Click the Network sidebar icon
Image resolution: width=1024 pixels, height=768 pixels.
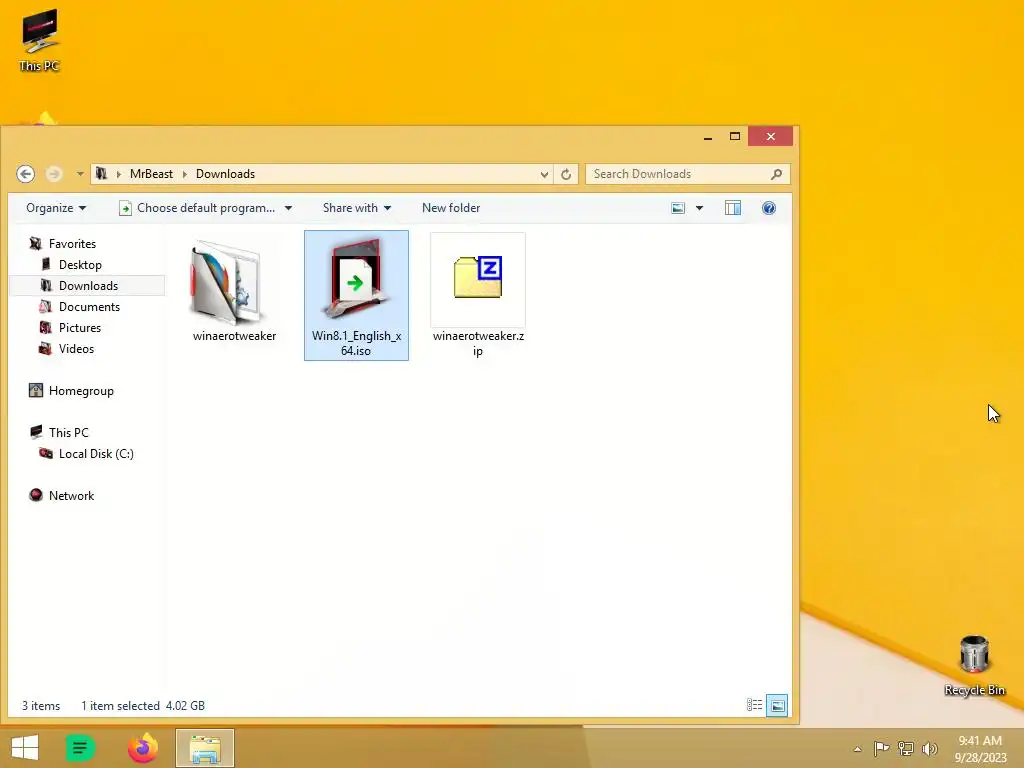(x=36, y=495)
